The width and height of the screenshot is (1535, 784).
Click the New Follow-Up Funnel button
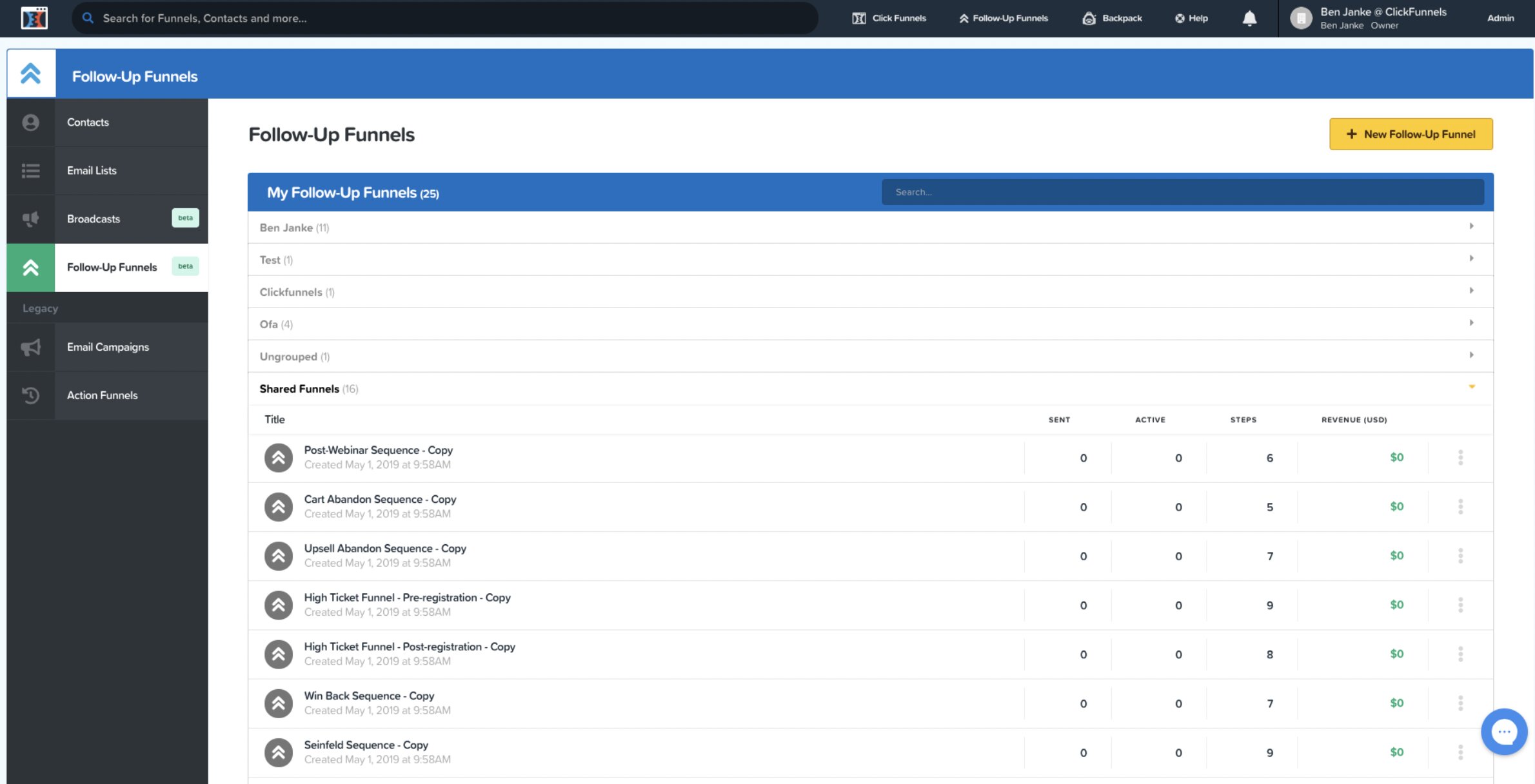[1411, 133]
